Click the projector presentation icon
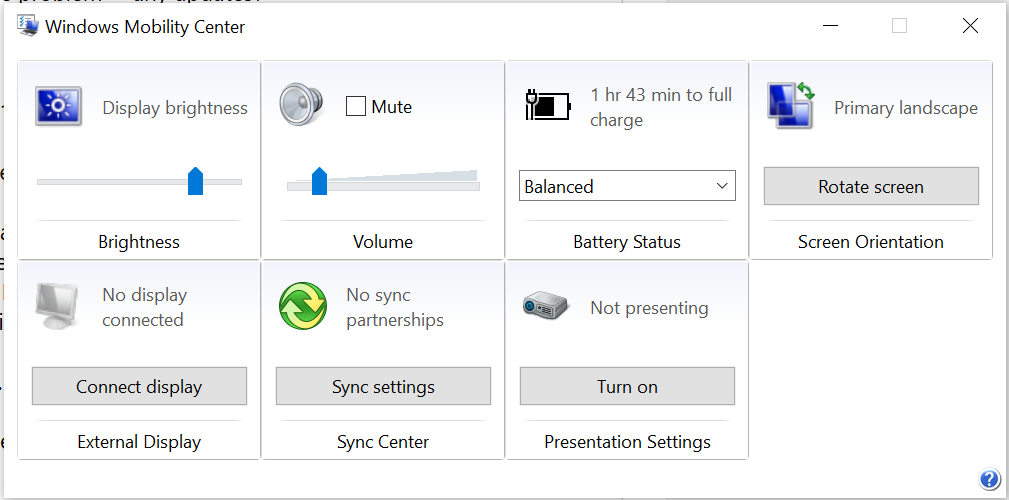The height and width of the screenshot is (500, 1009). 545,305
